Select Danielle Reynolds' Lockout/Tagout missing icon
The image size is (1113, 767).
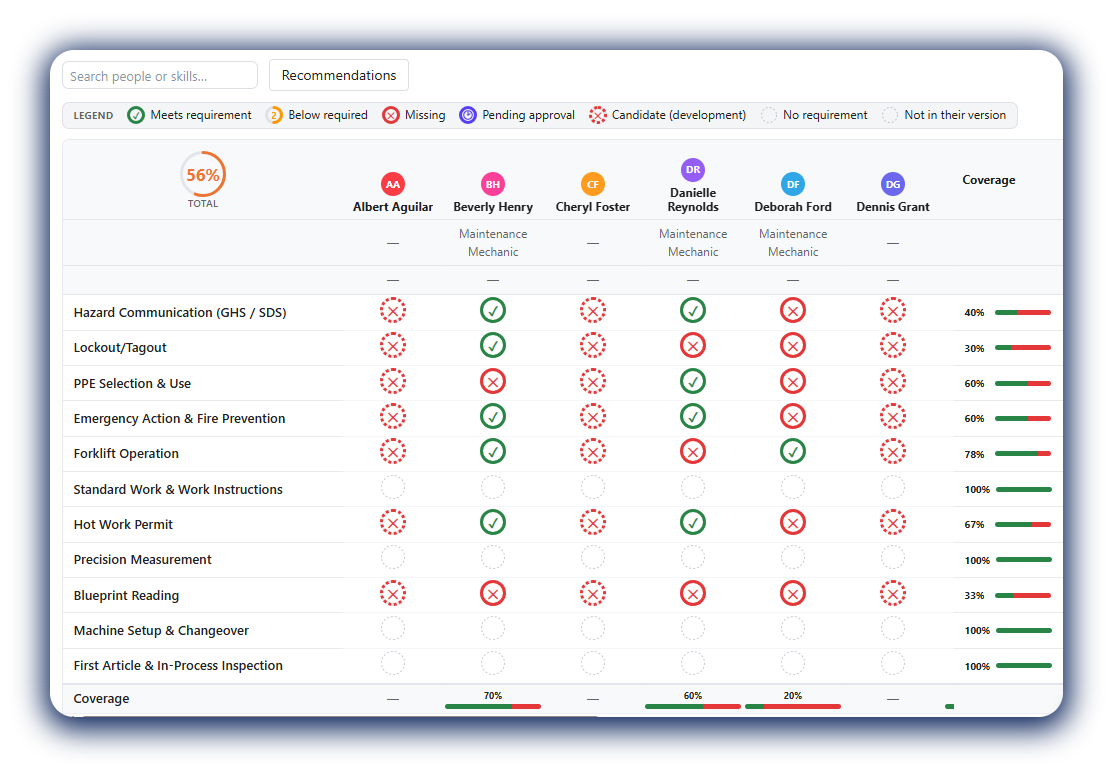pyautogui.click(x=693, y=346)
